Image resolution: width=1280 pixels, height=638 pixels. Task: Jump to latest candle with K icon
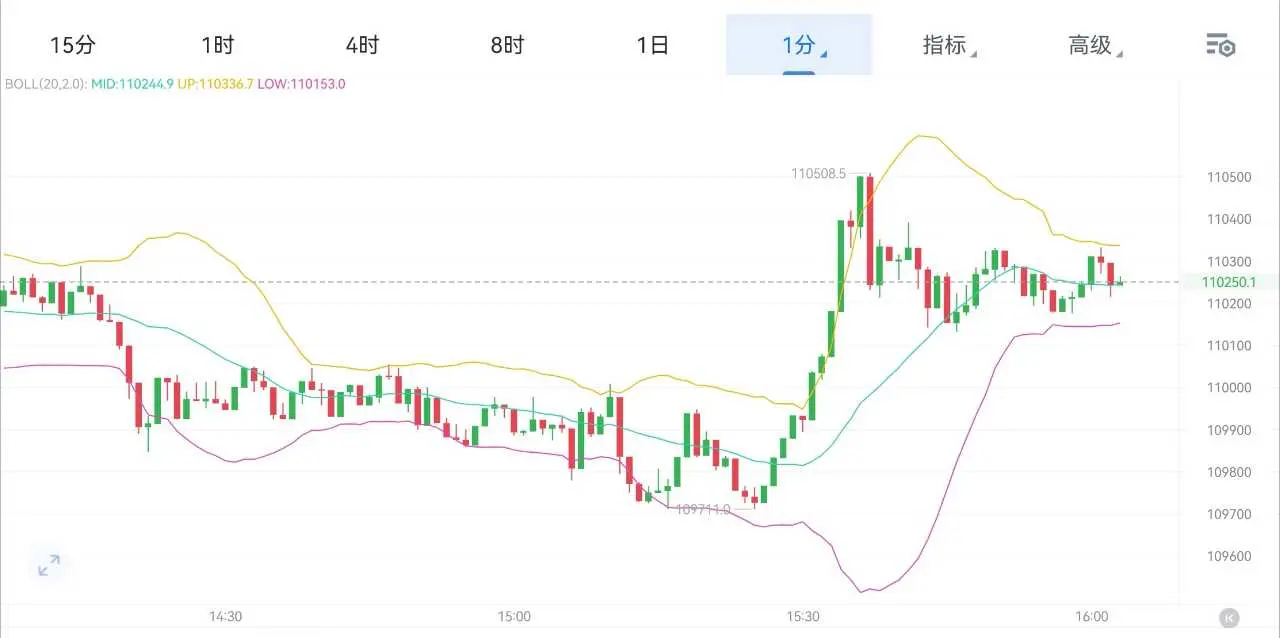[1229, 618]
